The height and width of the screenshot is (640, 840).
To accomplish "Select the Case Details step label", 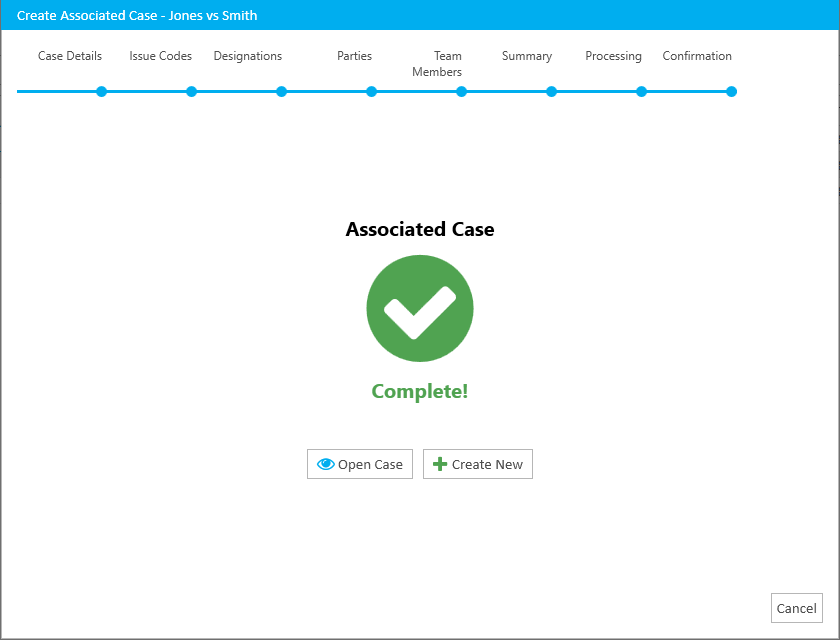I will pyautogui.click(x=70, y=56).
